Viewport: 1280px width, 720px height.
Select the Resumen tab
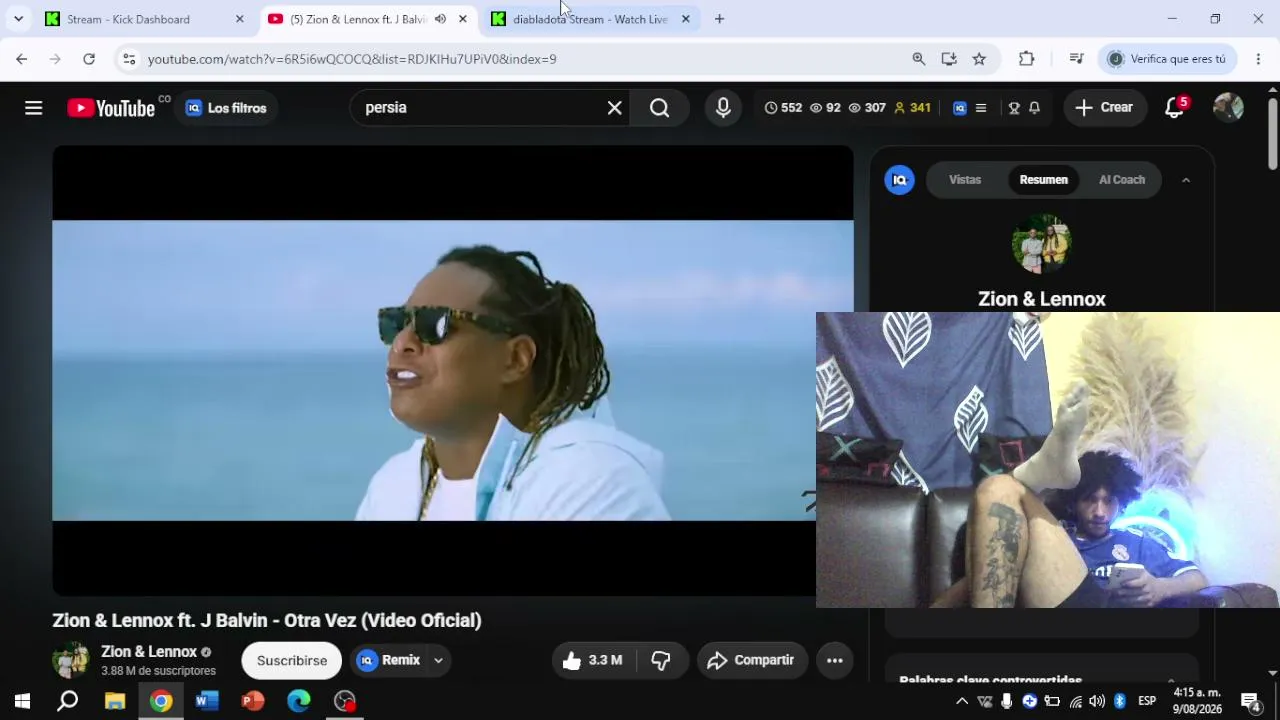pyautogui.click(x=1044, y=180)
